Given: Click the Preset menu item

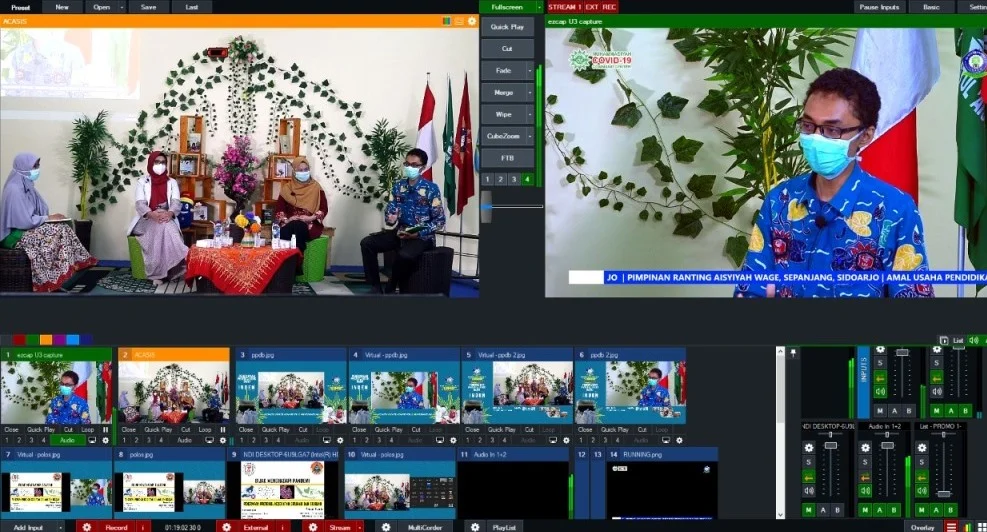Looking at the screenshot, I should [20, 7].
